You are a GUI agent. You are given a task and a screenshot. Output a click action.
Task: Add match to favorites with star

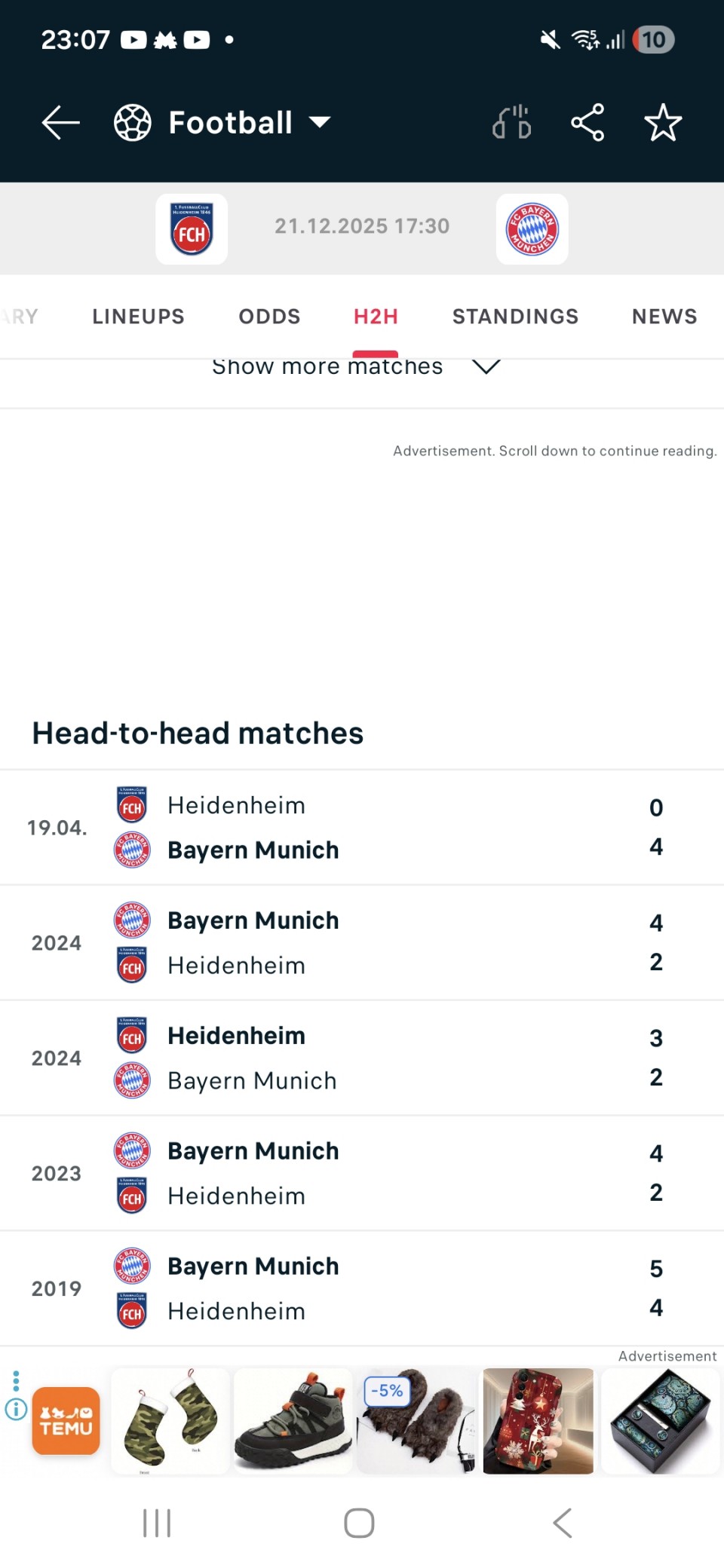(663, 123)
